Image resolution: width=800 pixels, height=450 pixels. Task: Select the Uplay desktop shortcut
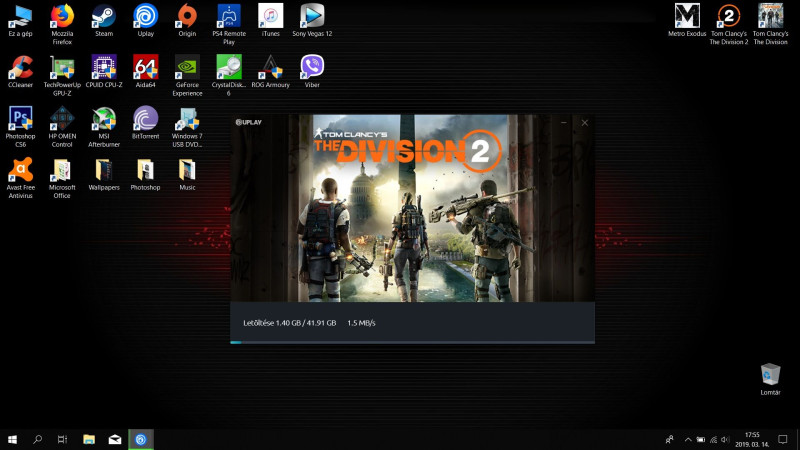(145, 21)
